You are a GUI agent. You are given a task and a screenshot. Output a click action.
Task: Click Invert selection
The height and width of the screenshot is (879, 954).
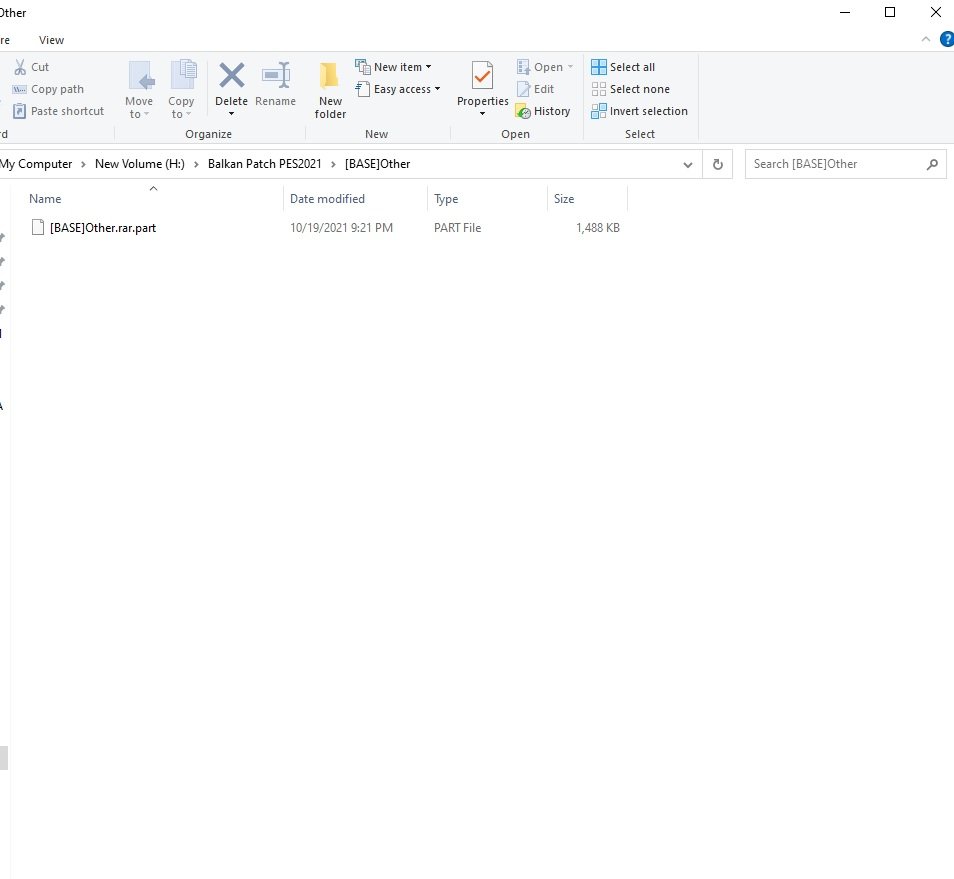pos(639,111)
